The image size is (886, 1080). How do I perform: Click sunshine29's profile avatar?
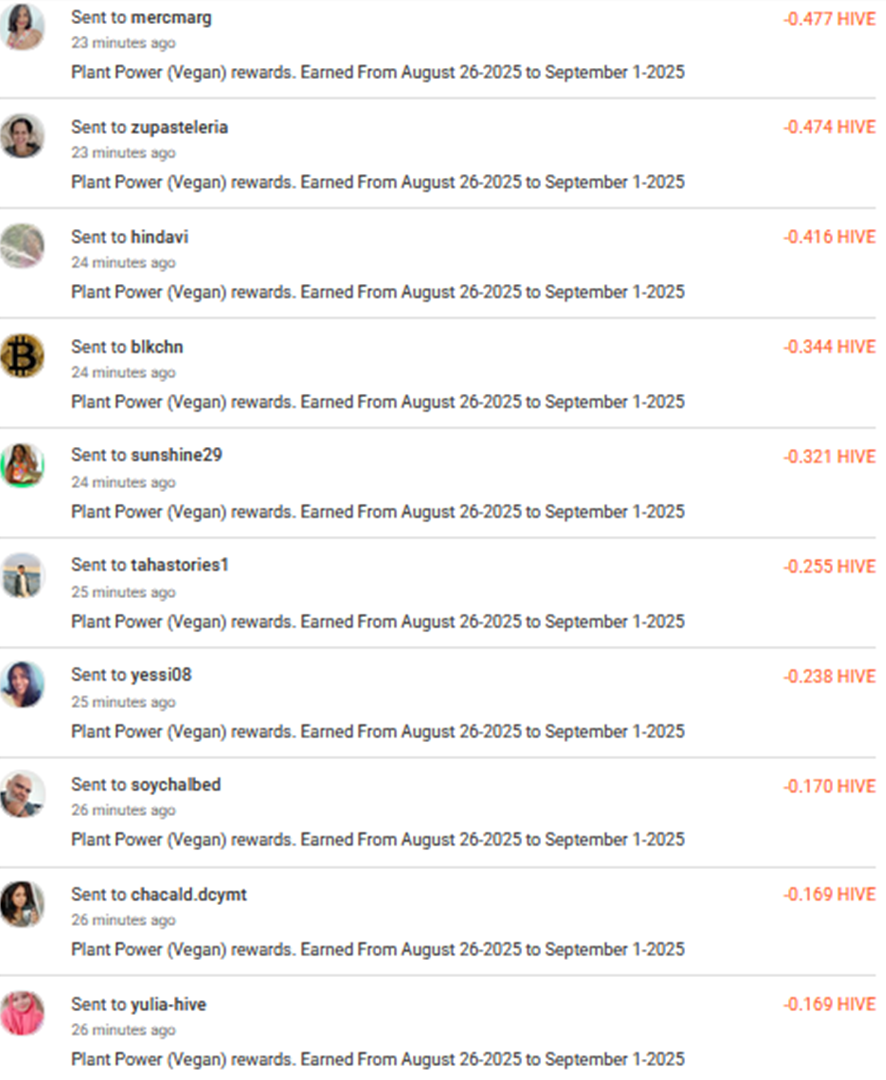point(22,465)
